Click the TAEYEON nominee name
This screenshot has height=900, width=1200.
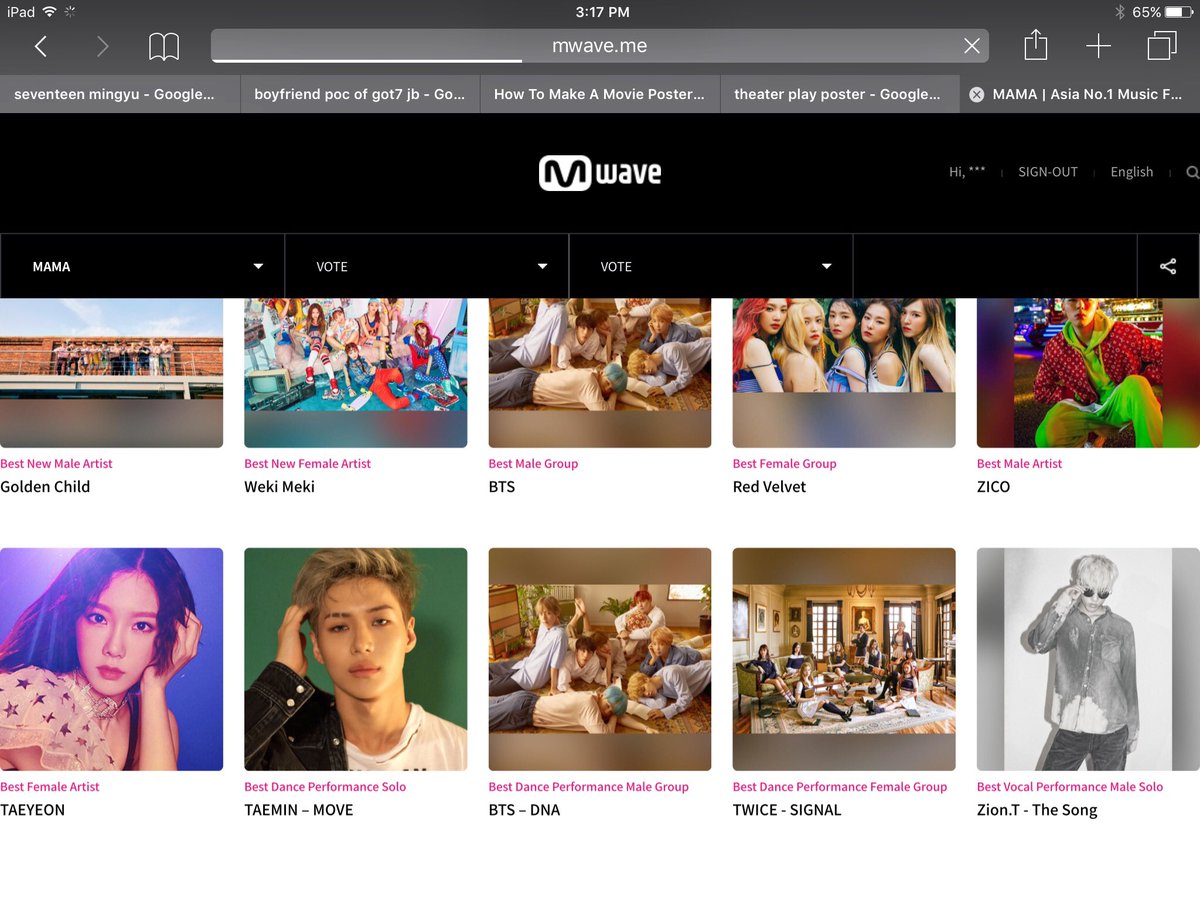pyautogui.click(x=32, y=810)
